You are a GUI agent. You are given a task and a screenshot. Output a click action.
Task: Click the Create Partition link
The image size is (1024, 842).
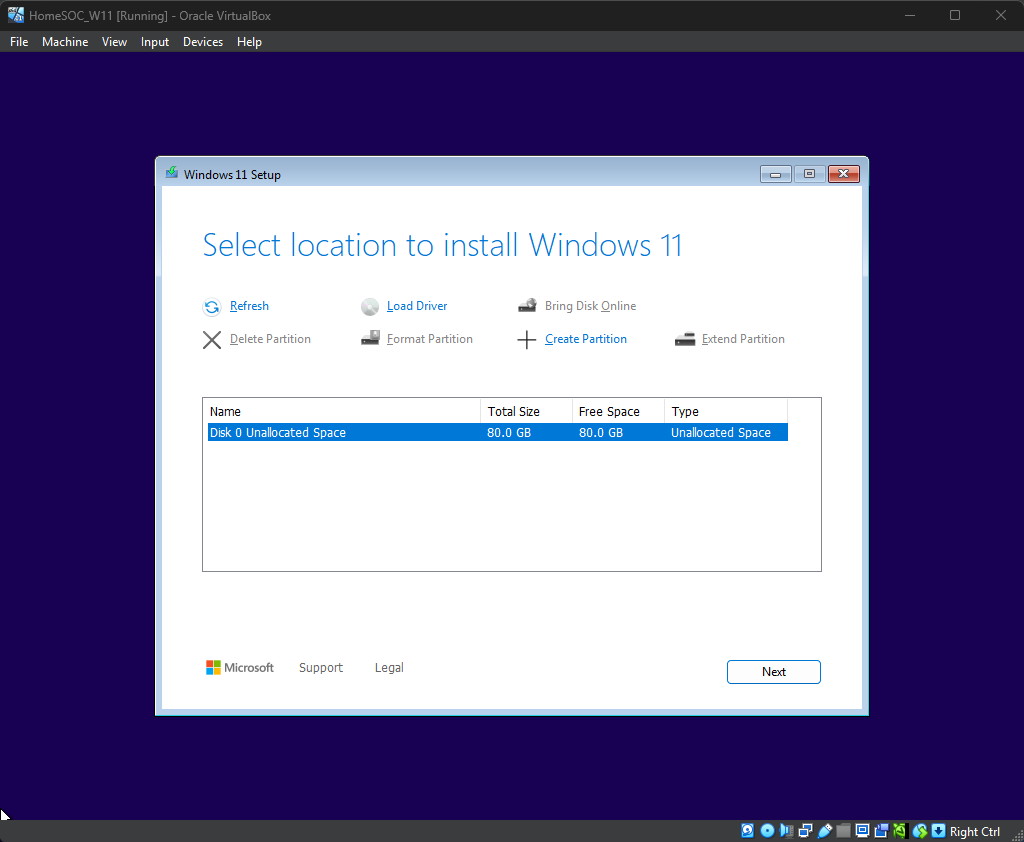coord(586,339)
